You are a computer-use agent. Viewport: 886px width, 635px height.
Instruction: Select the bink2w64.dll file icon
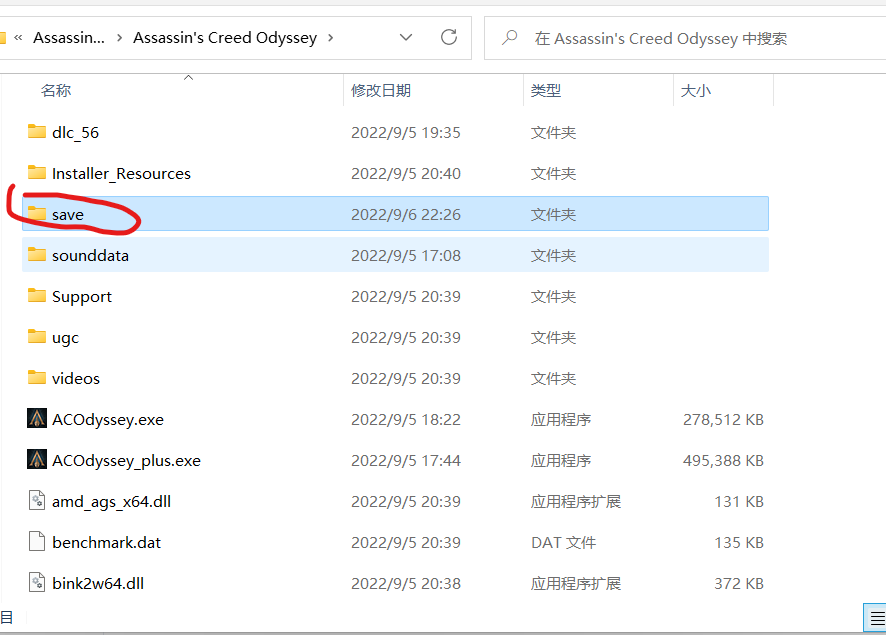pyautogui.click(x=37, y=582)
